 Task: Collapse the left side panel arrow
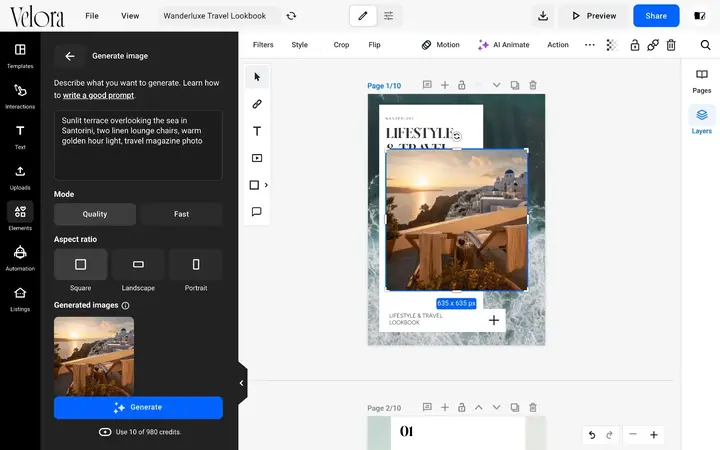pos(241,383)
